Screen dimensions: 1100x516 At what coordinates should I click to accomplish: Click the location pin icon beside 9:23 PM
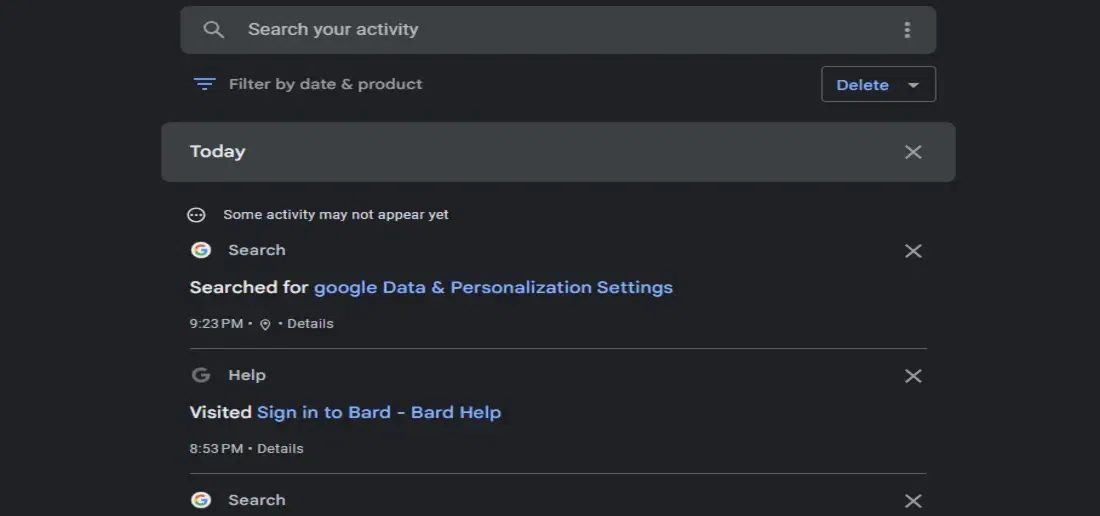point(265,324)
